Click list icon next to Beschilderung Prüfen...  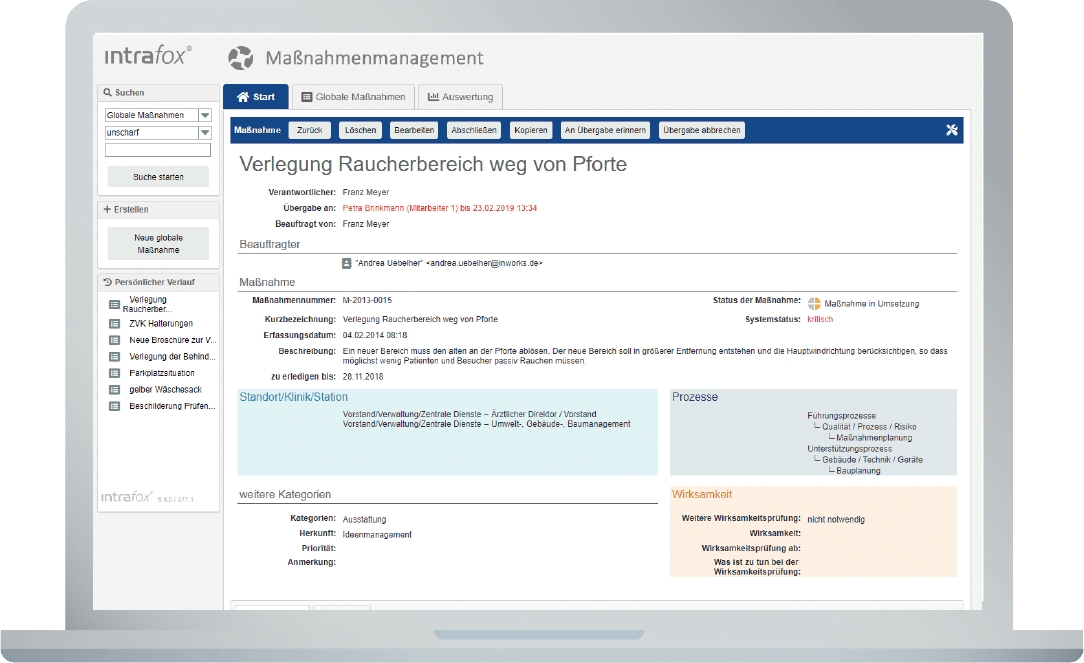click(x=115, y=407)
